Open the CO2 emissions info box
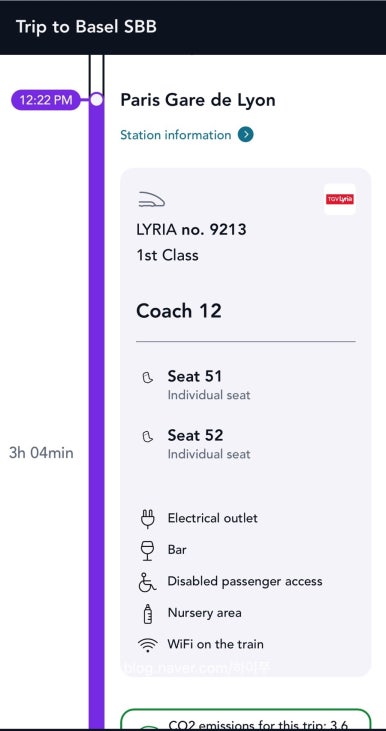Image resolution: width=386 pixels, height=731 pixels. click(246, 719)
